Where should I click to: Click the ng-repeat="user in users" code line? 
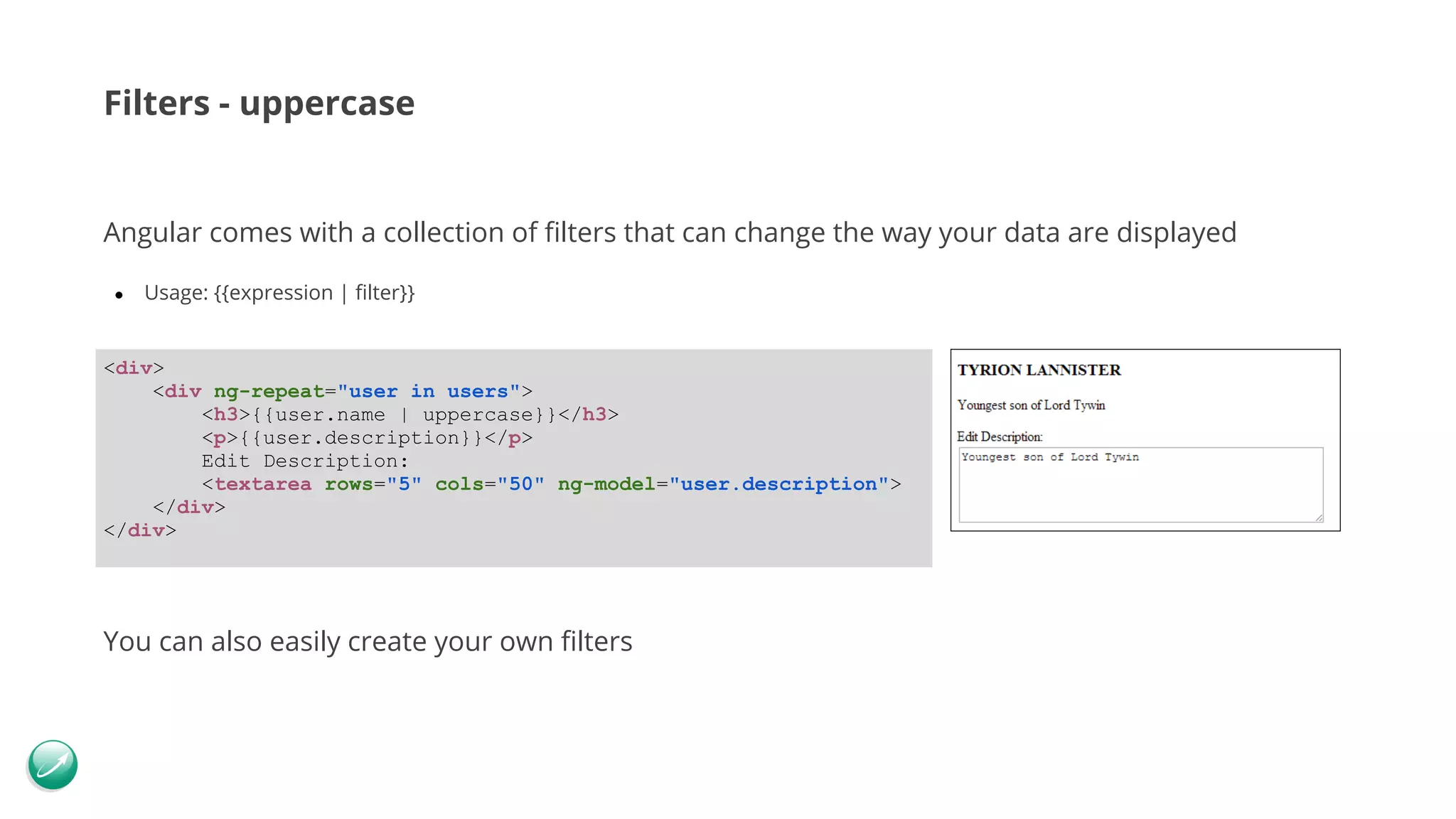click(343, 392)
